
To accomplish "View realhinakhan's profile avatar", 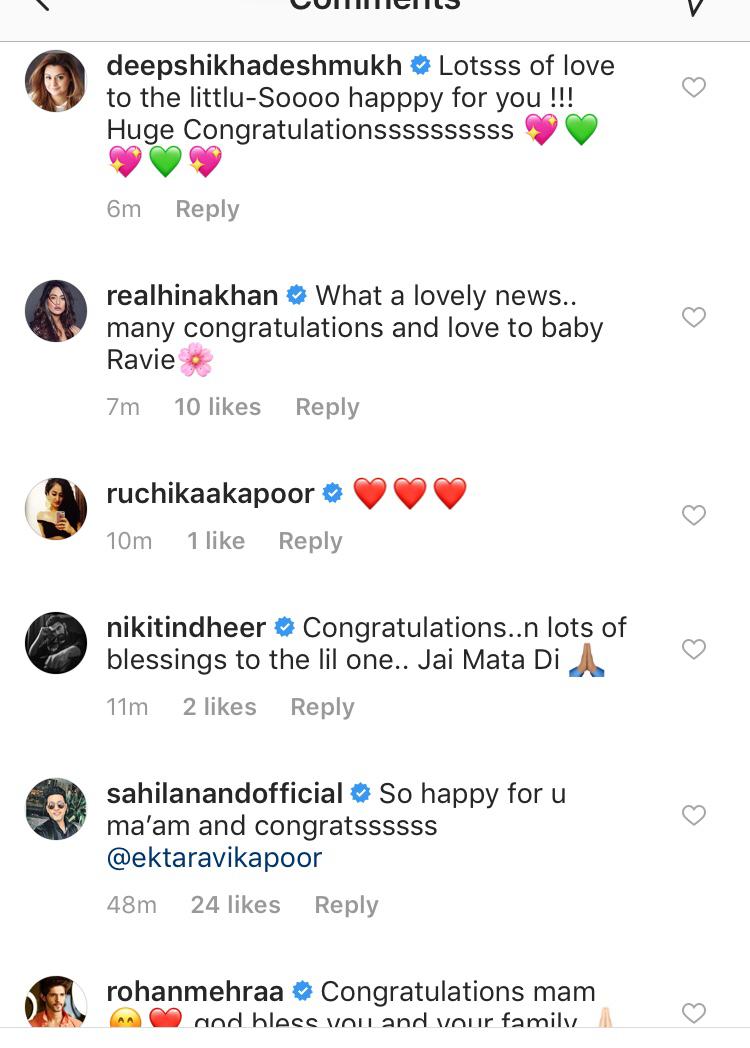I will click(56, 311).
